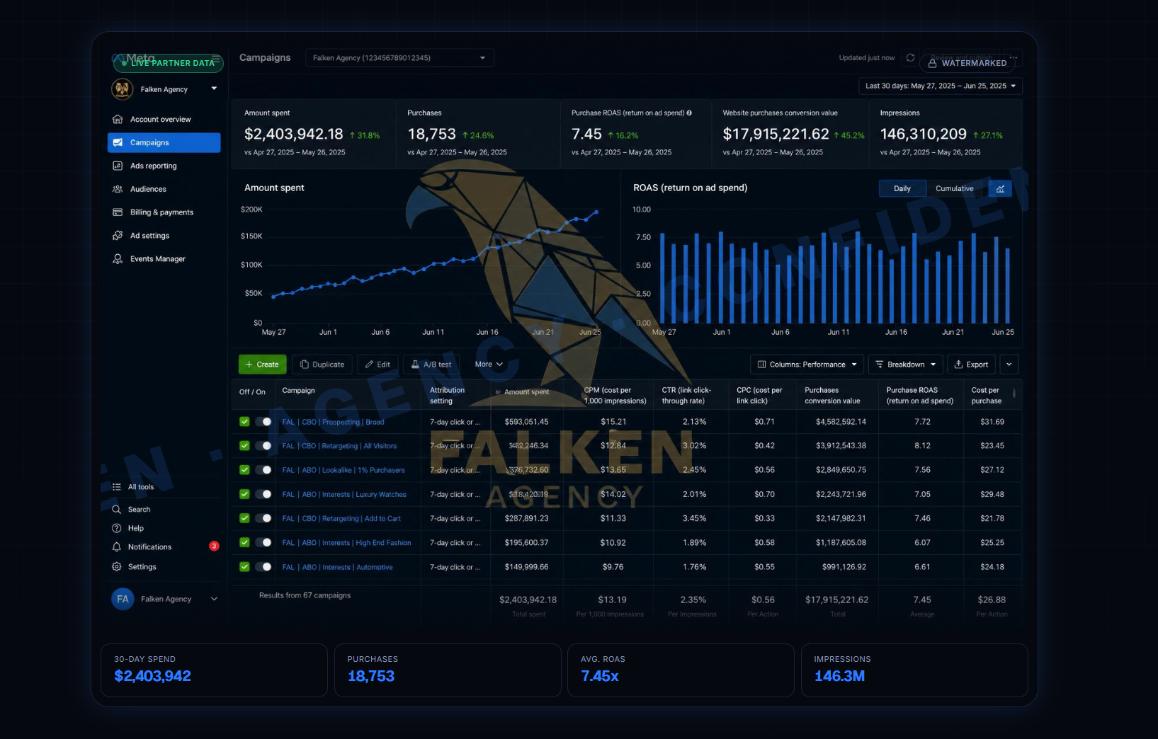The width and height of the screenshot is (1158, 739).
Task: Expand the Columns: Performance dropdown
Action: (x=808, y=364)
